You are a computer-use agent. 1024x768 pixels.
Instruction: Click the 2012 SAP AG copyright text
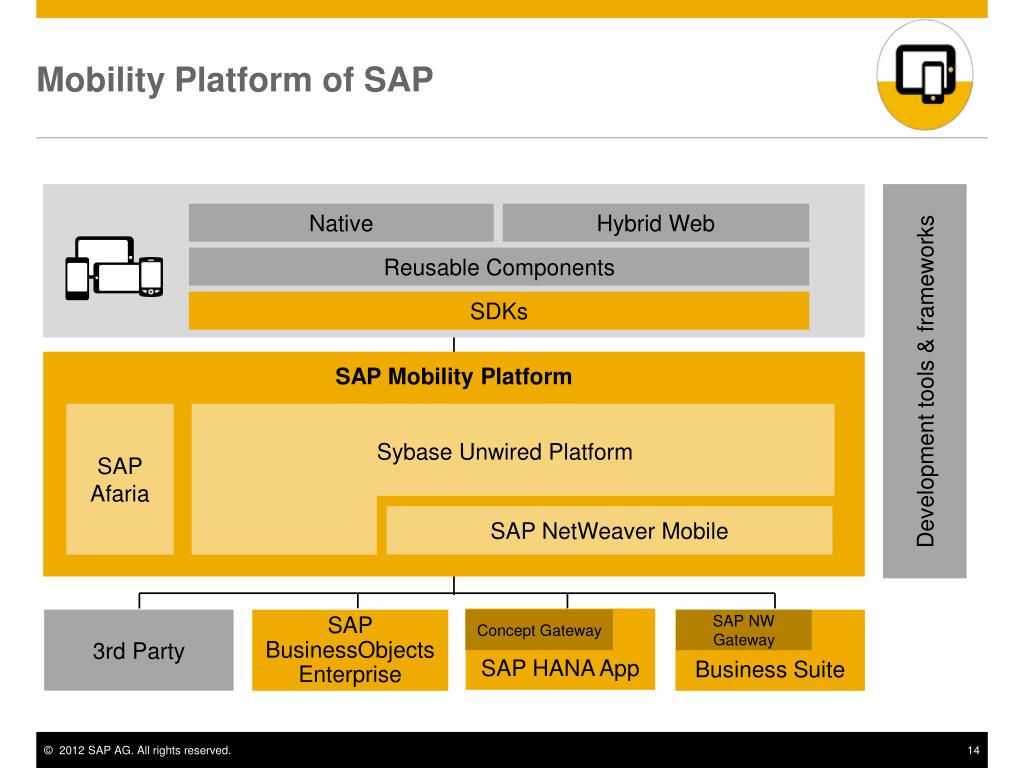click(x=137, y=750)
